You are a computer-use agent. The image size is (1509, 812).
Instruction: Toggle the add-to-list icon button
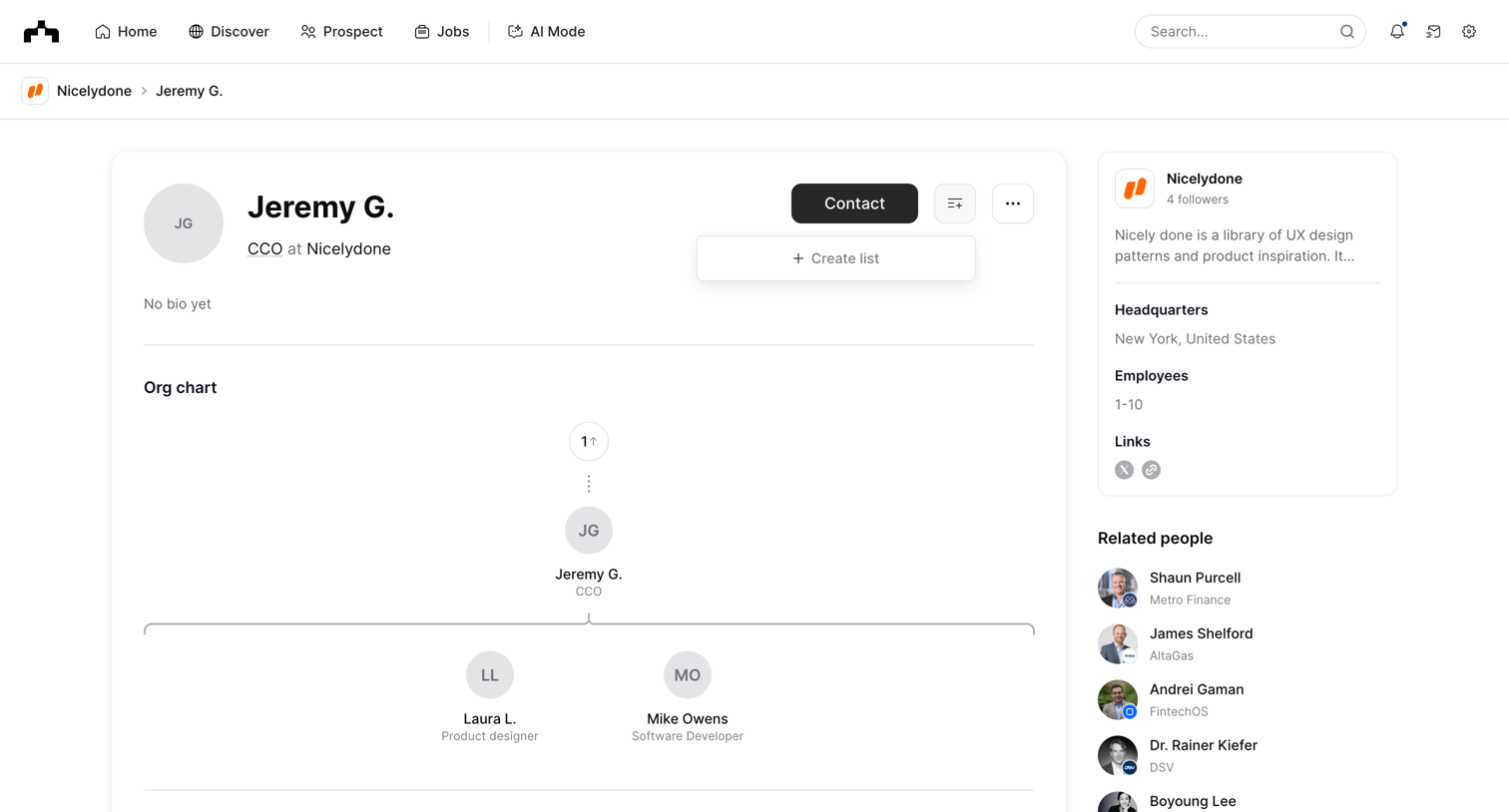[955, 203]
